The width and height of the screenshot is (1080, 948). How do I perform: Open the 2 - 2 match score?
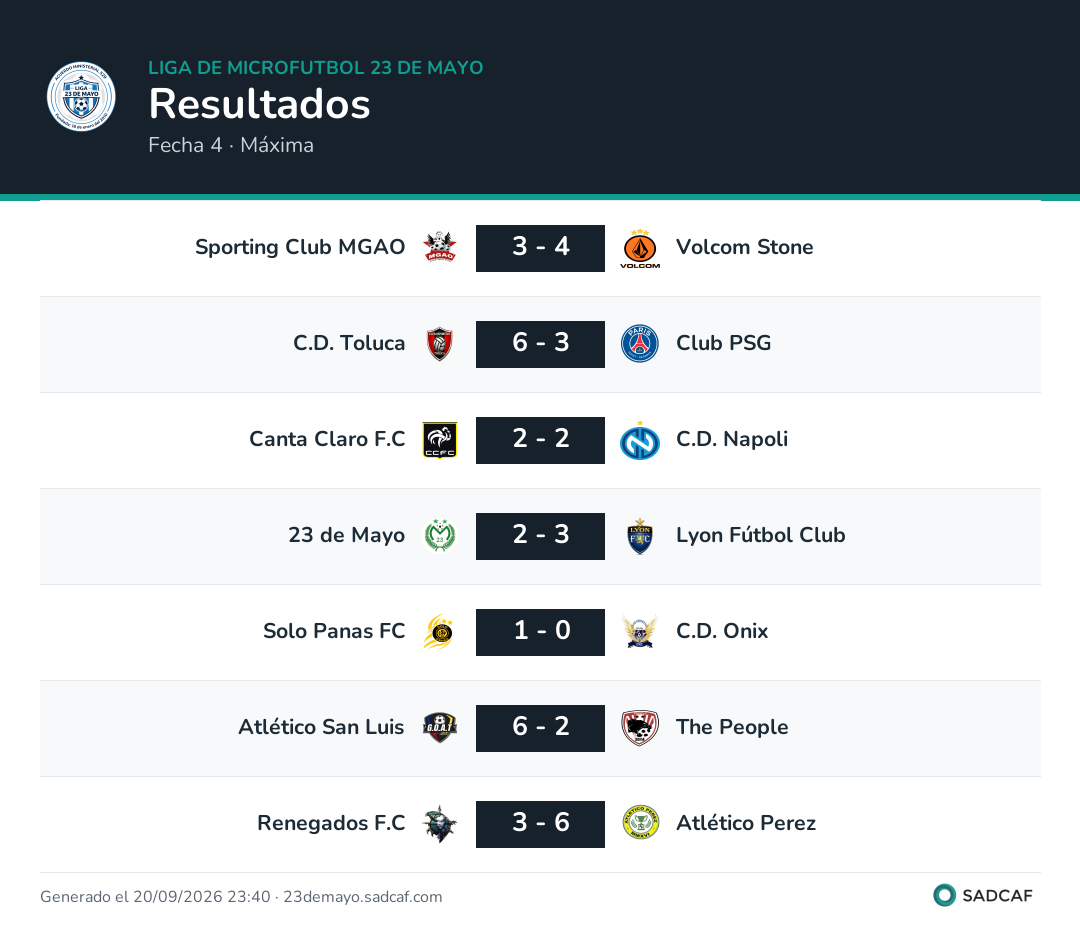[540, 440]
